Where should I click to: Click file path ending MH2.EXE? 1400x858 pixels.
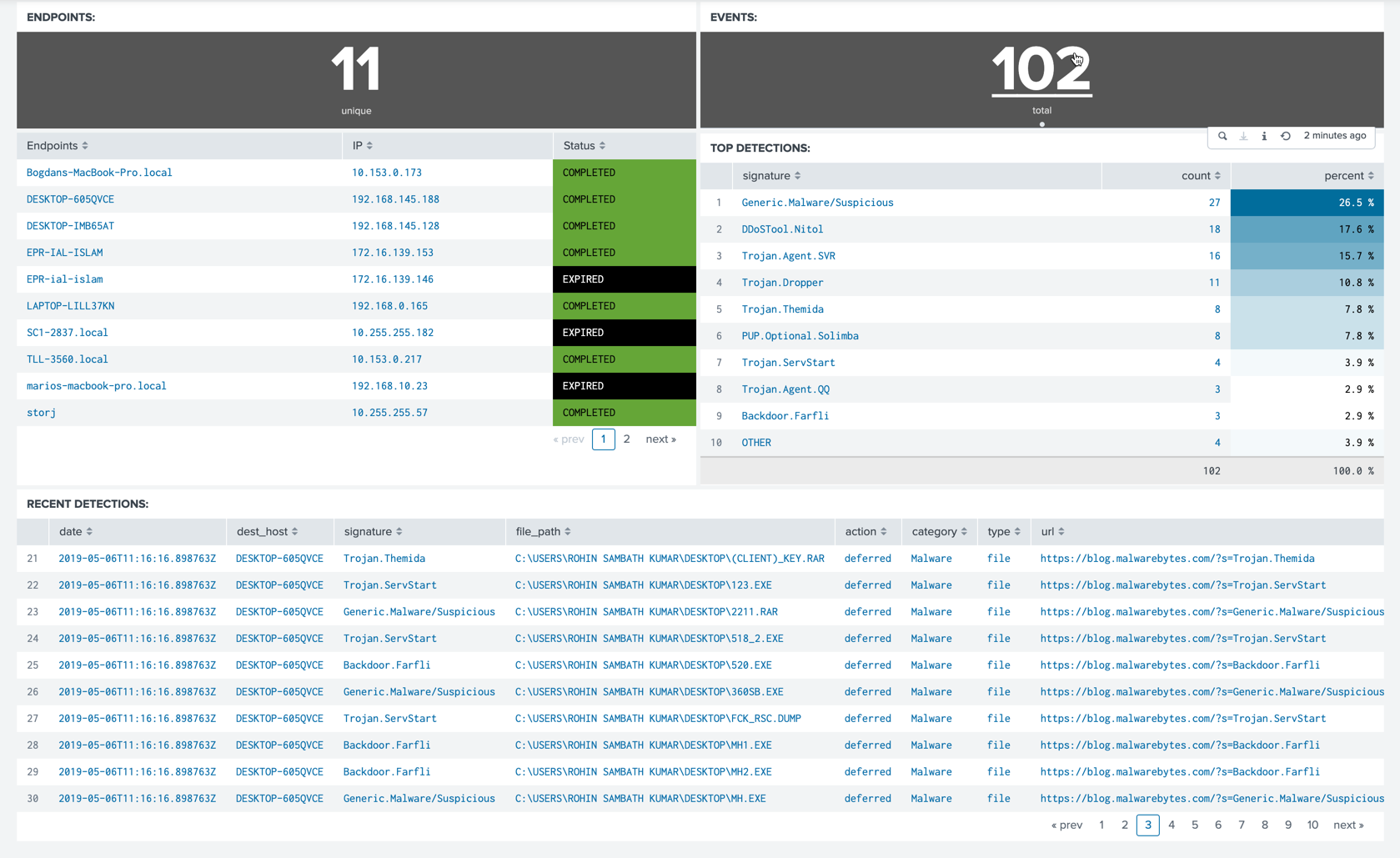[643, 772]
